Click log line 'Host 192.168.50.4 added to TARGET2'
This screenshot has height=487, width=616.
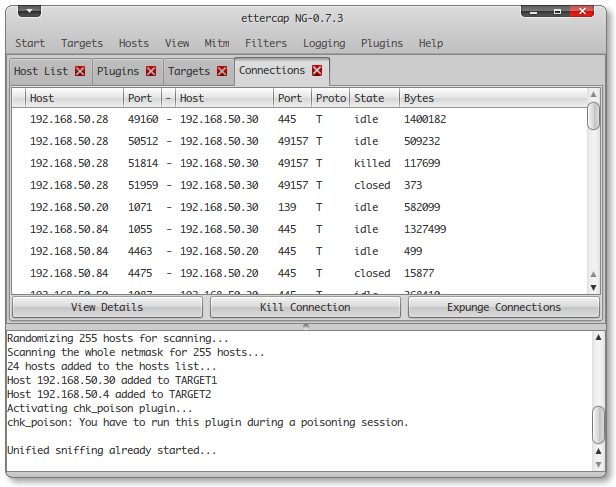pos(109,394)
